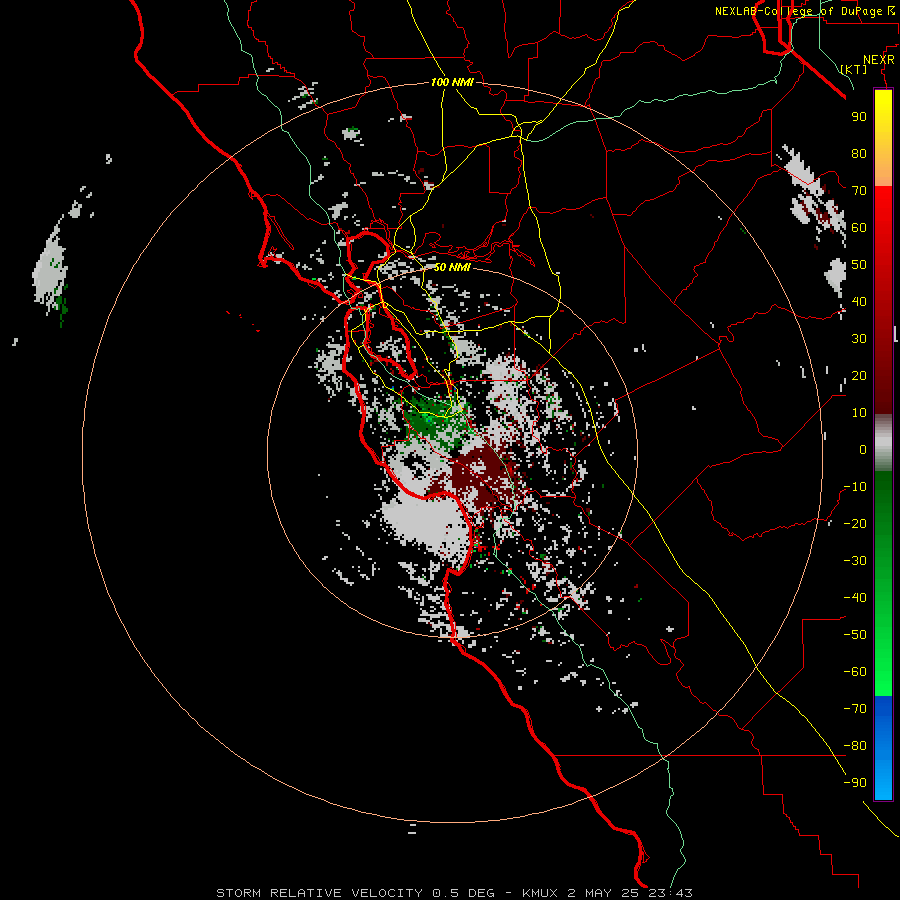900x900 pixels.
Task: Click the positive 30 knot scale label
Action: pyautogui.click(x=859, y=339)
